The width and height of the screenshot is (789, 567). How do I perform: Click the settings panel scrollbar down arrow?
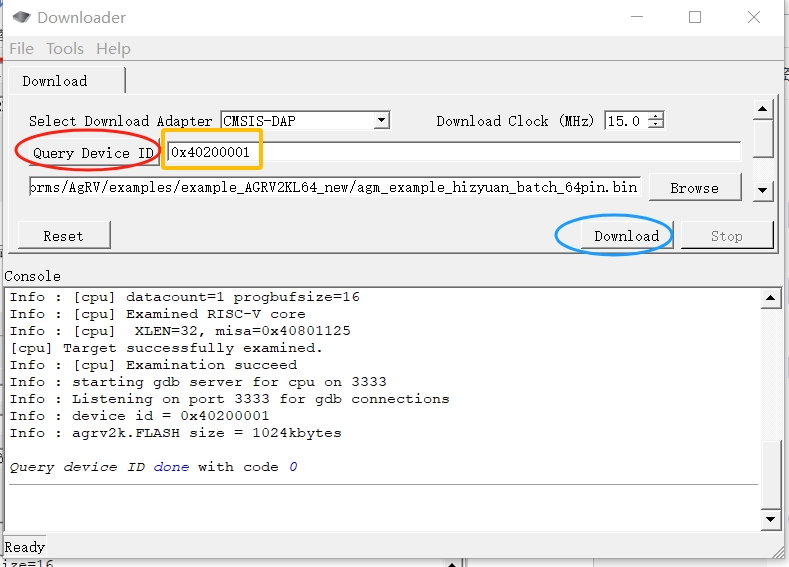click(x=763, y=191)
